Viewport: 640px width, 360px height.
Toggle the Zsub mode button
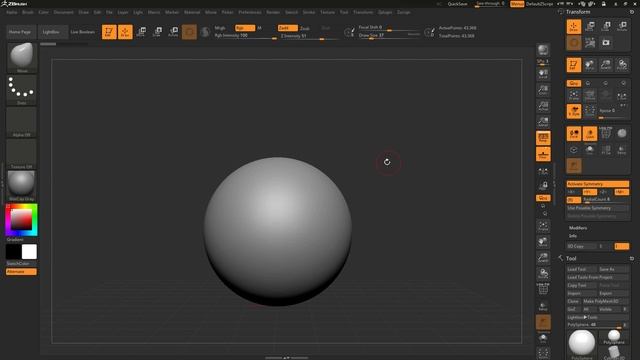point(304,28)
